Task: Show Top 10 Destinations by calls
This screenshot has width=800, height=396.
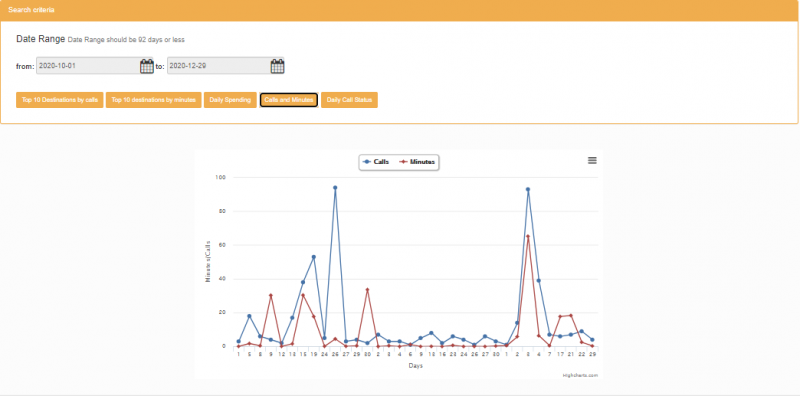Action: tap(60, 100)
